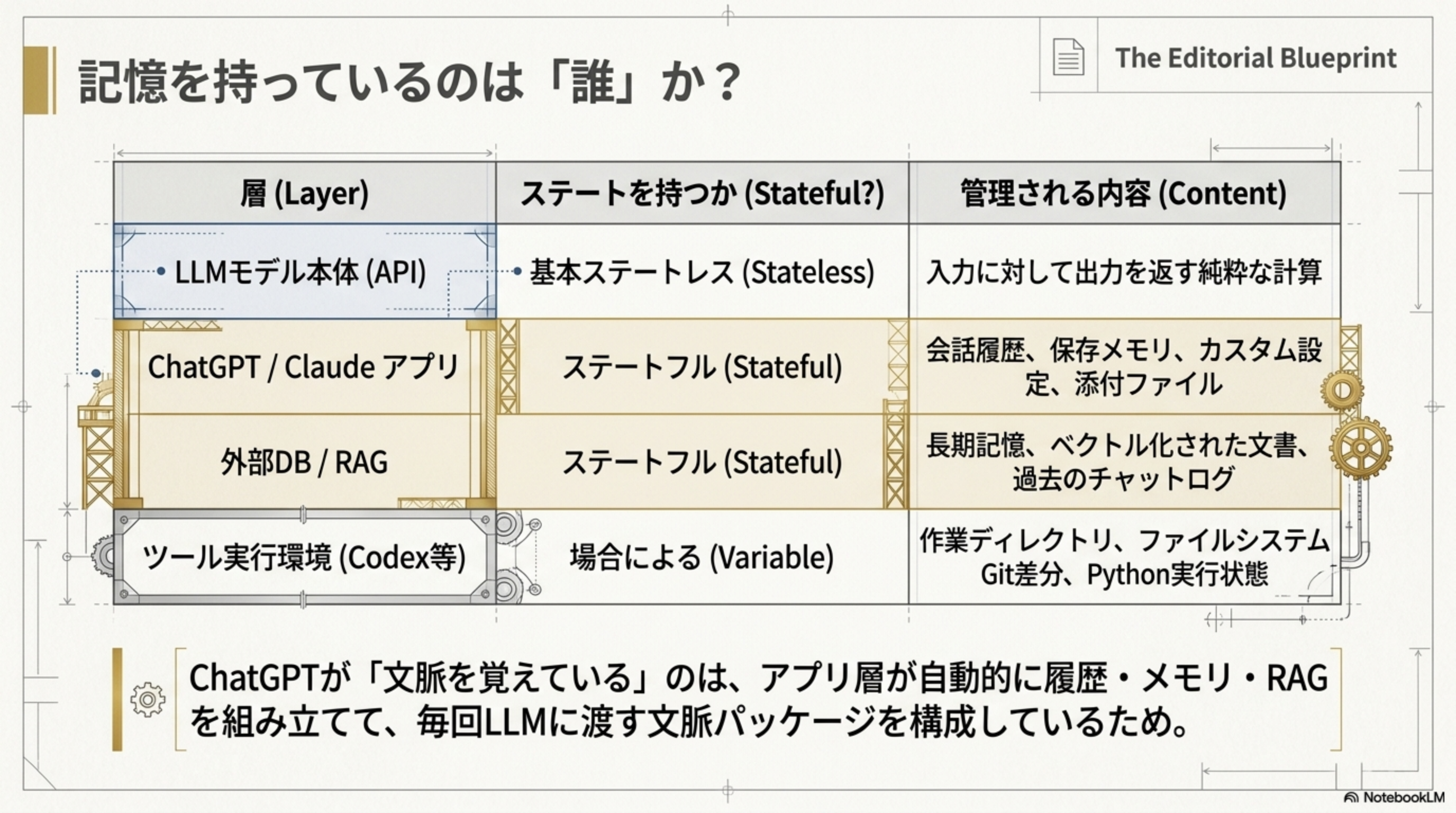The height and width of the screenshot is (813, 1456).
Task: Click the ChatGPT / Claude アプリ cell
Action: point(305,366)
